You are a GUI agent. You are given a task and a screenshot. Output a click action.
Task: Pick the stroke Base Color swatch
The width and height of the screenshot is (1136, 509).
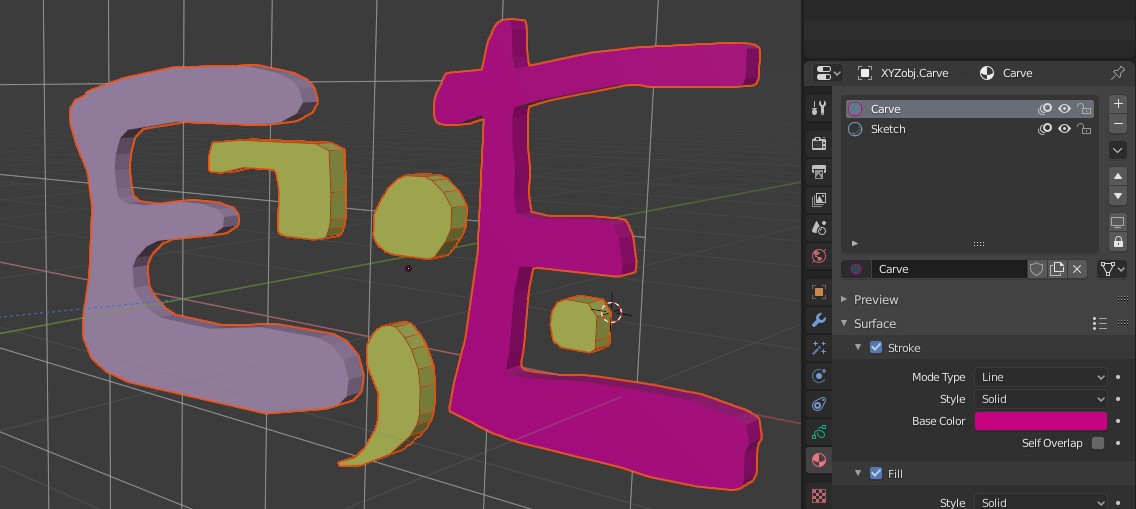[x=1040, y=421]
